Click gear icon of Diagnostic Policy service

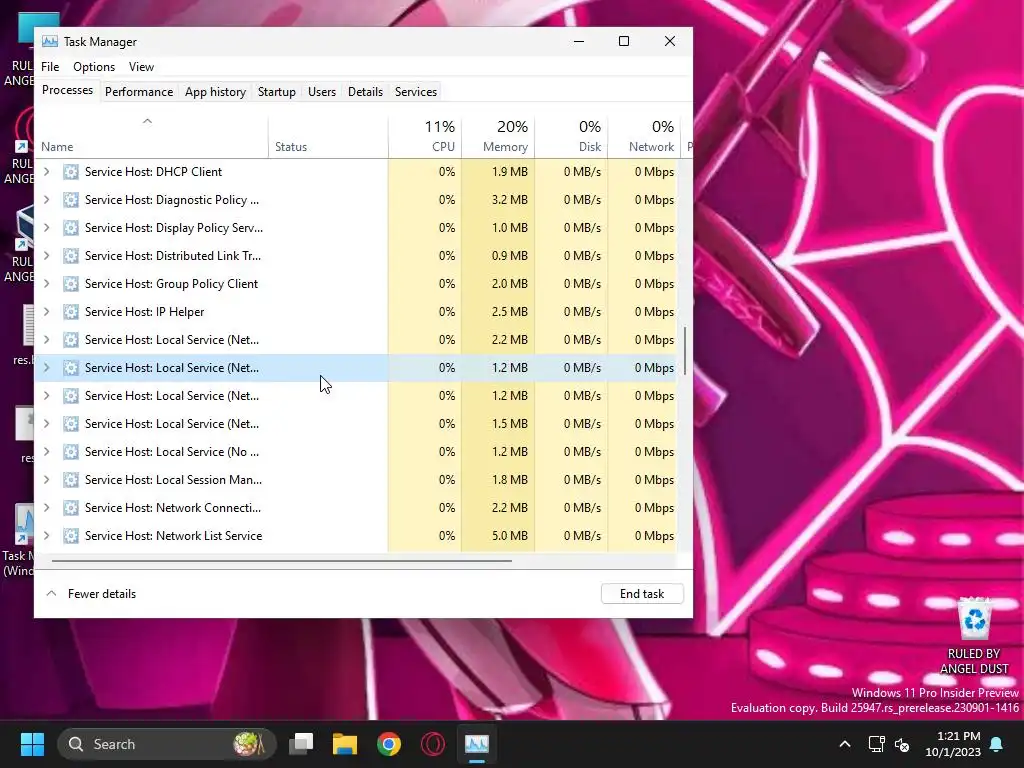71,200
